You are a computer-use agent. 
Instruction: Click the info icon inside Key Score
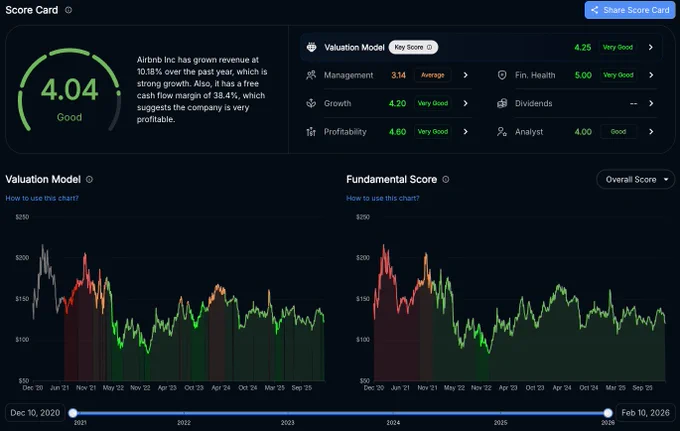[429, 47]
